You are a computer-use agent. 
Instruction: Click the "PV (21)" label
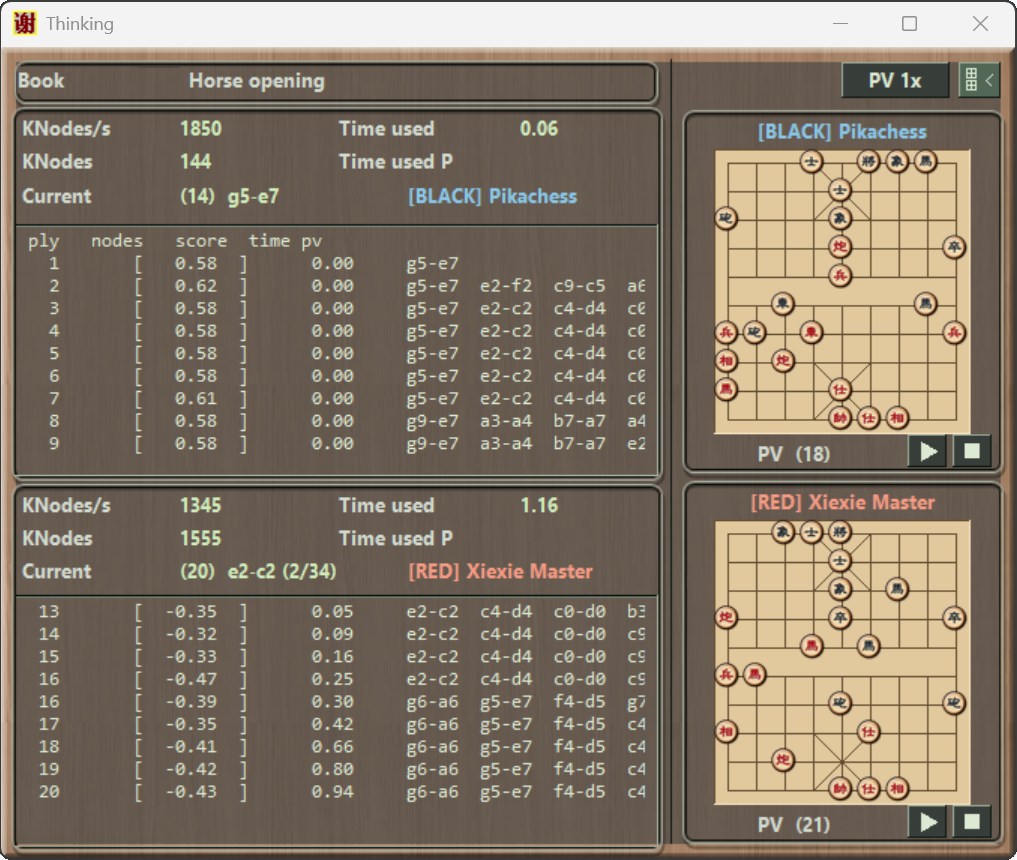[794, 825]
